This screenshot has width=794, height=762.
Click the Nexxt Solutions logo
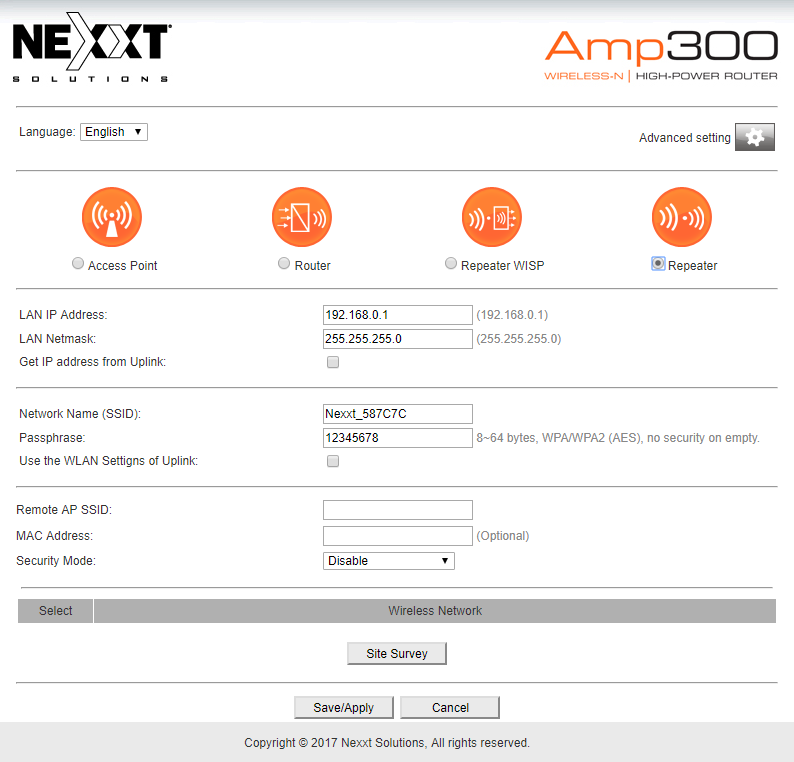click(x=91, y=53)
